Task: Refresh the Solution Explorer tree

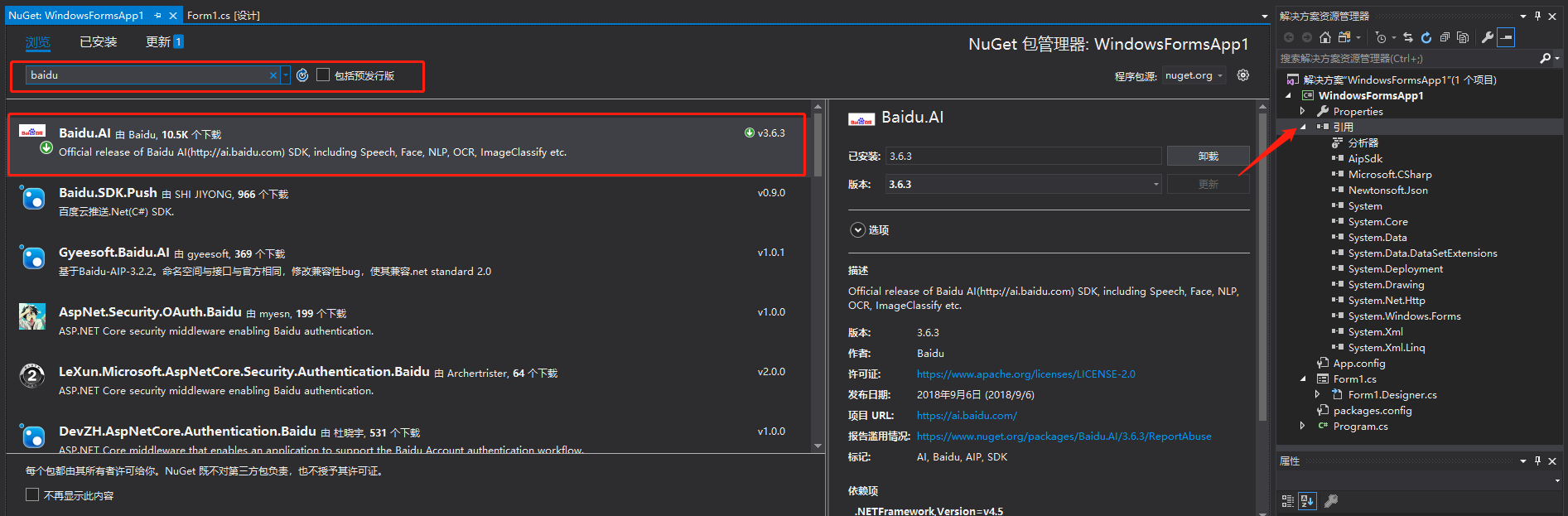Action: (1426, 37)
